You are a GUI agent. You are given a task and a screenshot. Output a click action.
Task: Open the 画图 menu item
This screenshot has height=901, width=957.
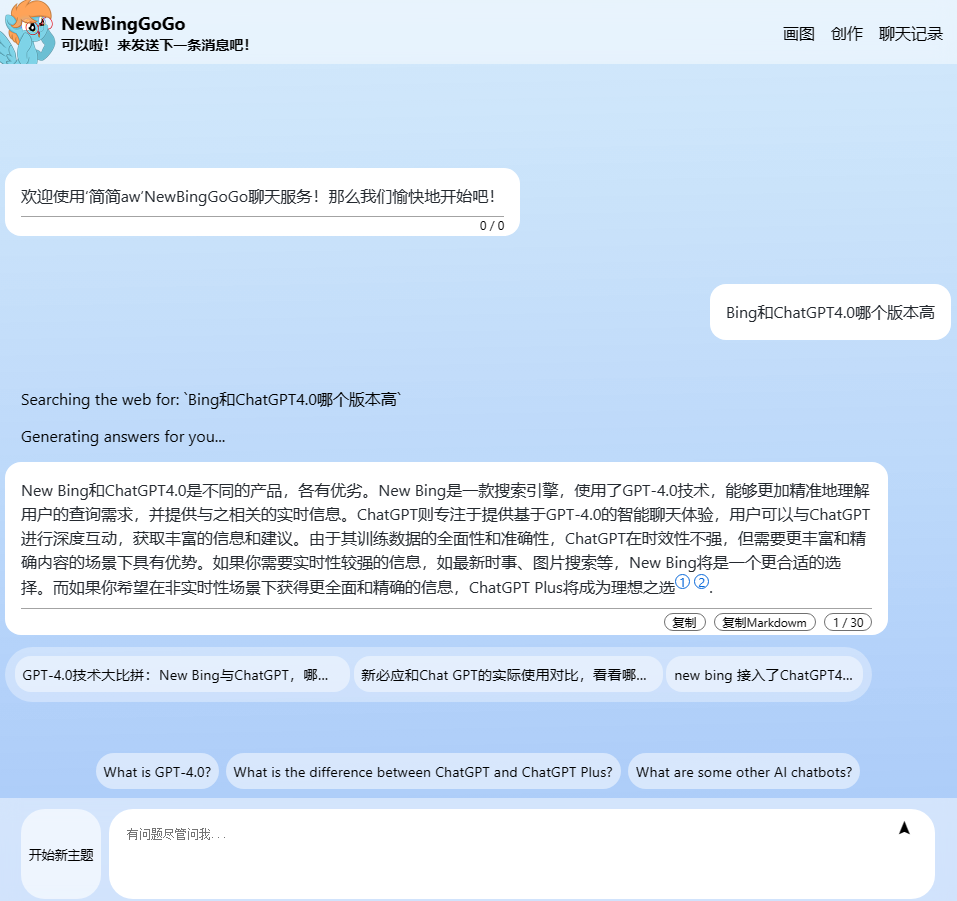click(x=798, y=34)
